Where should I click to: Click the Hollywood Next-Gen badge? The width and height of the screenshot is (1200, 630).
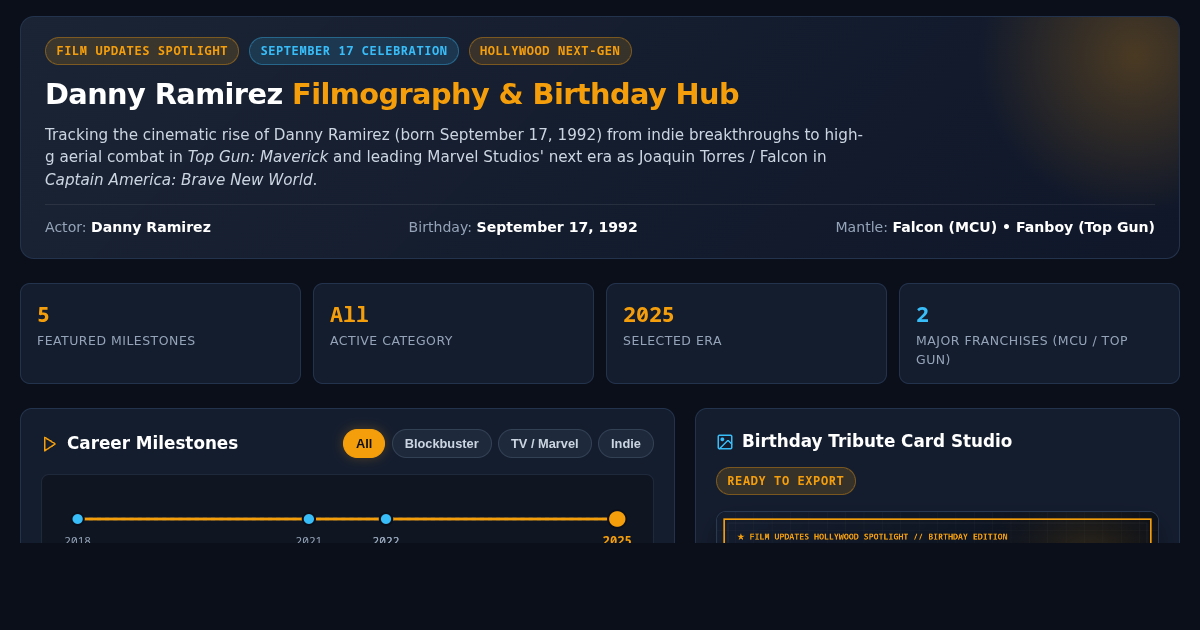550,51
